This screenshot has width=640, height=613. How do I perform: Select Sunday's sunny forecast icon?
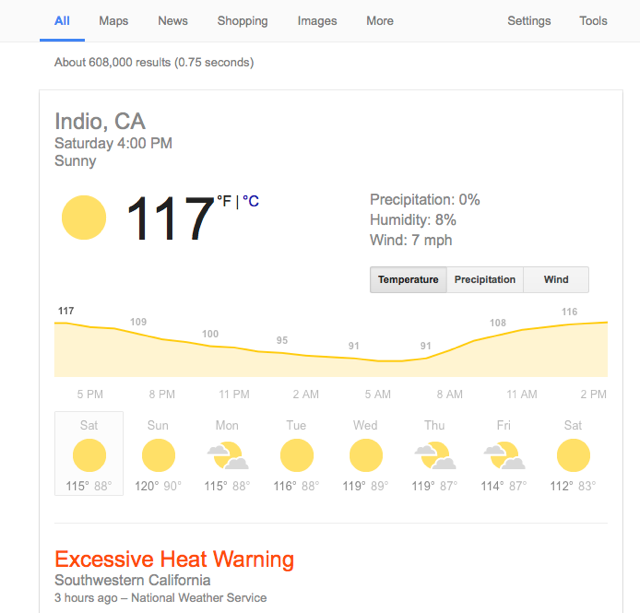(158, 456)
